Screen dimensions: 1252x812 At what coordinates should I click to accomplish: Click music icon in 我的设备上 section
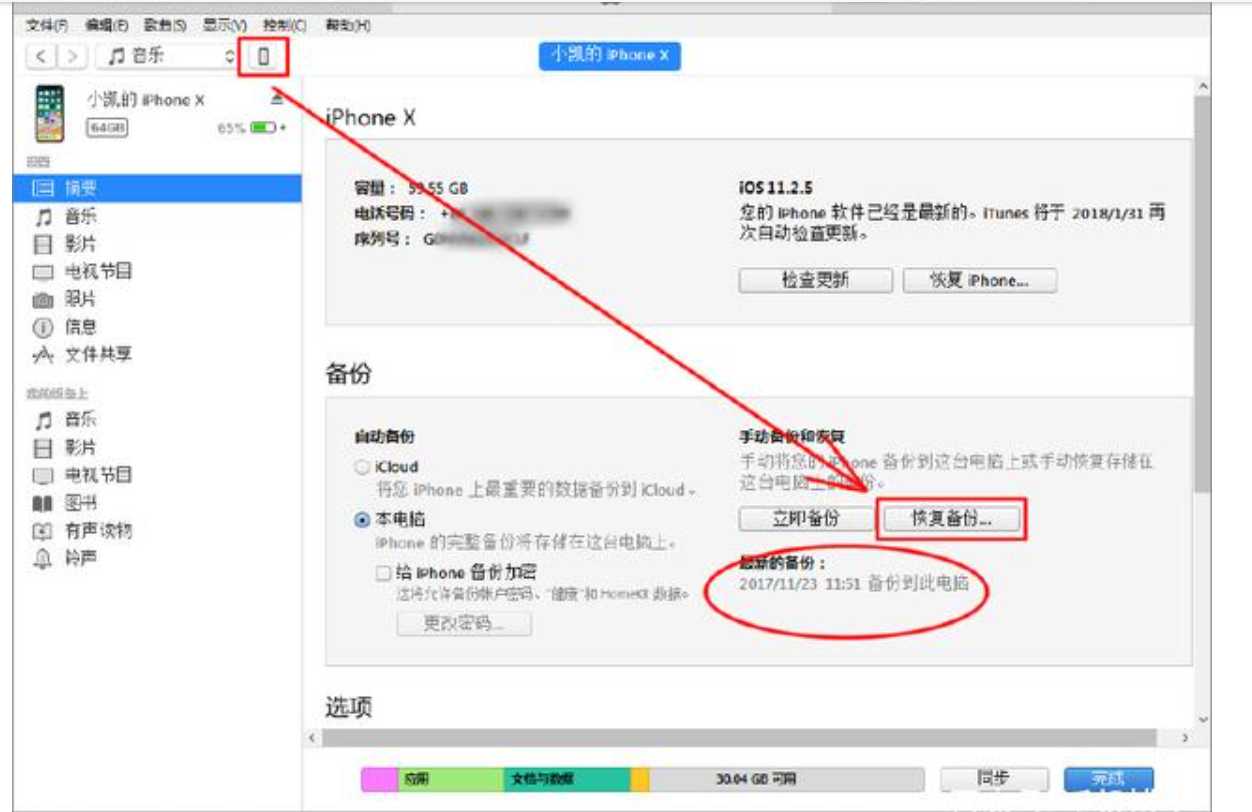pos(43,420)
